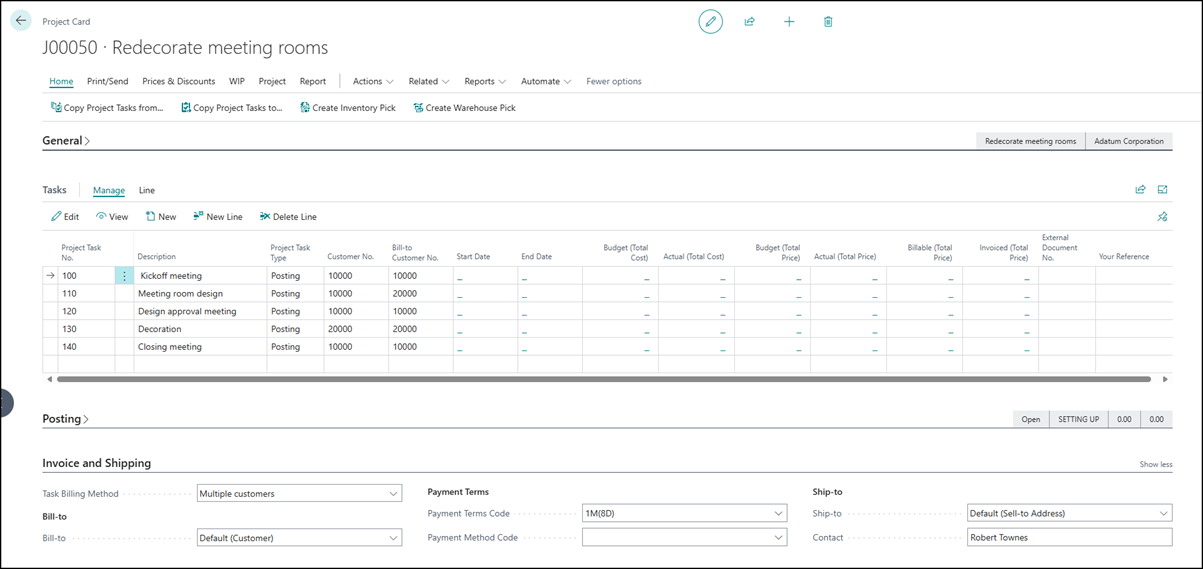Viewport: 1203px width, 569px height.
Task: Click Show less link
Action: pos(1156,464)
